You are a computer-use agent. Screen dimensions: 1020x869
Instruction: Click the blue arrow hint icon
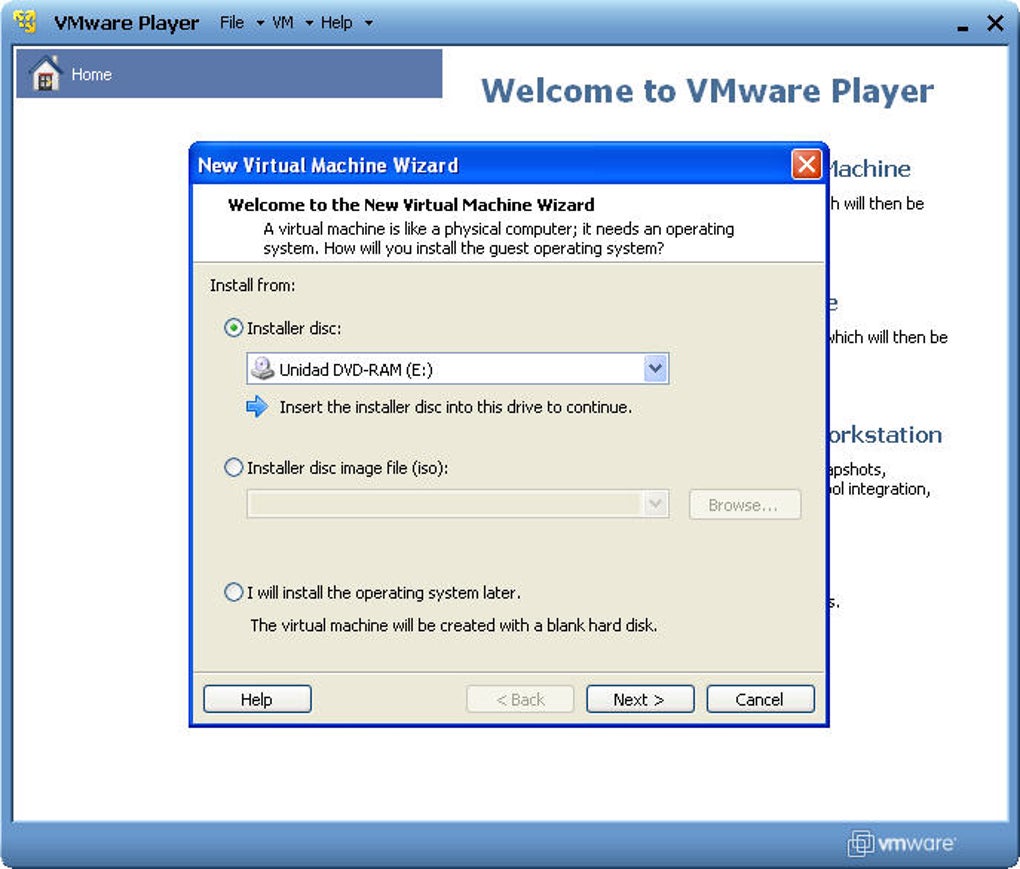pyautogui.click(x=258, y=407)
